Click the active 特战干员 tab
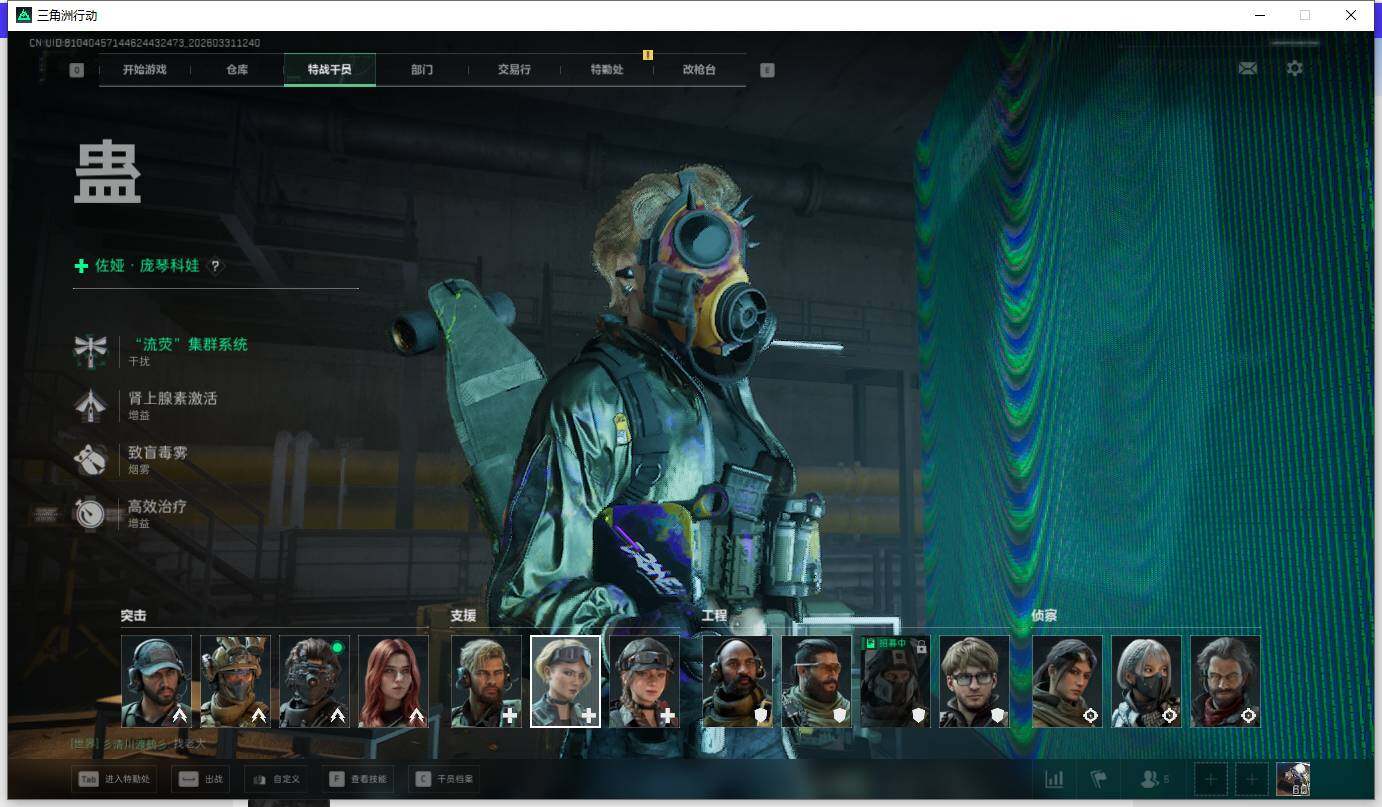1382x807 pixels. point(330,70)
